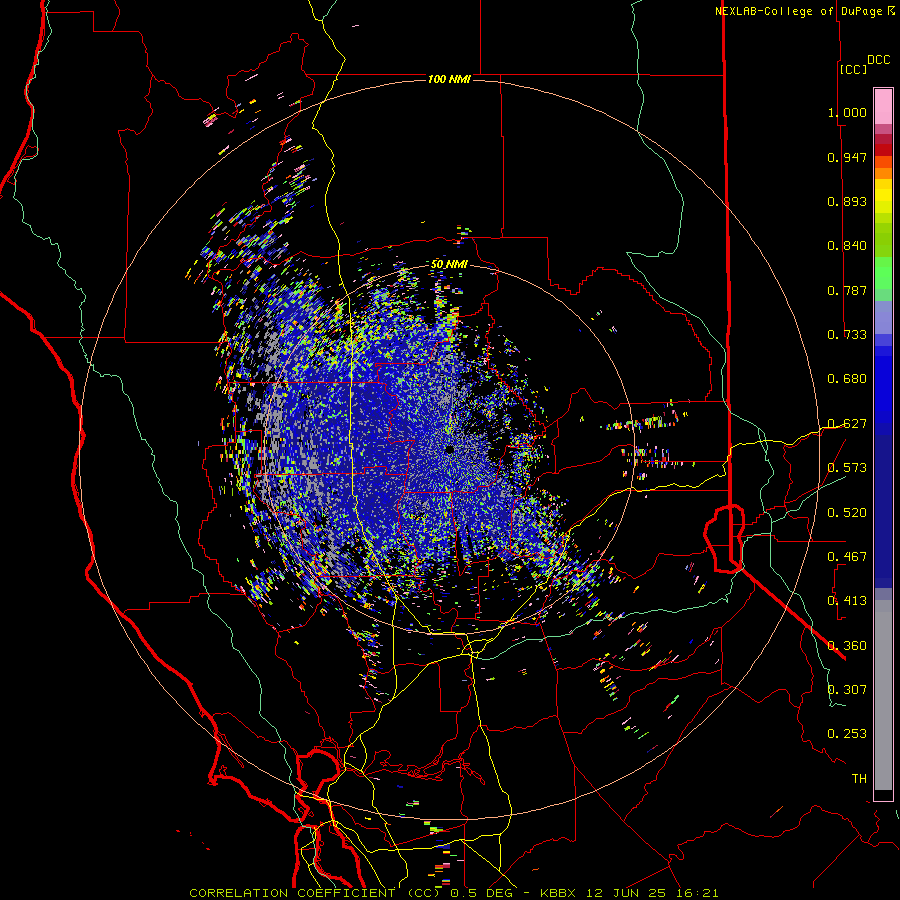Click the [CC] units label
Viewport: 900px width, 900px height.
pyautogui.click(x=853, y=69)
